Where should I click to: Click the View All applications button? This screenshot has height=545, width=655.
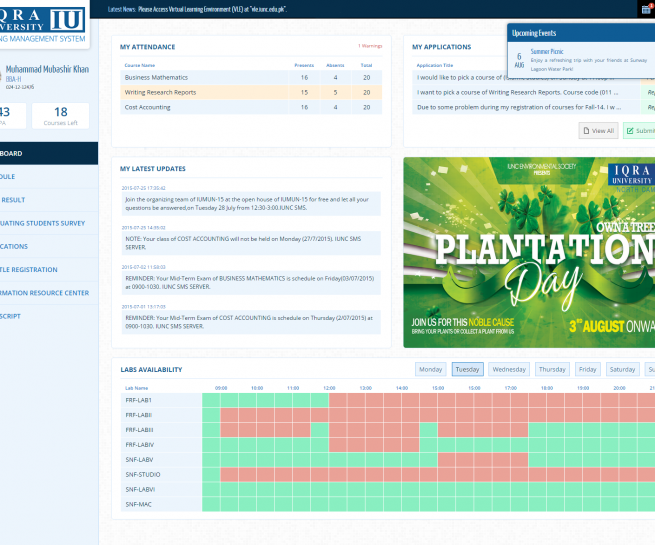click(x=597, y=130)
